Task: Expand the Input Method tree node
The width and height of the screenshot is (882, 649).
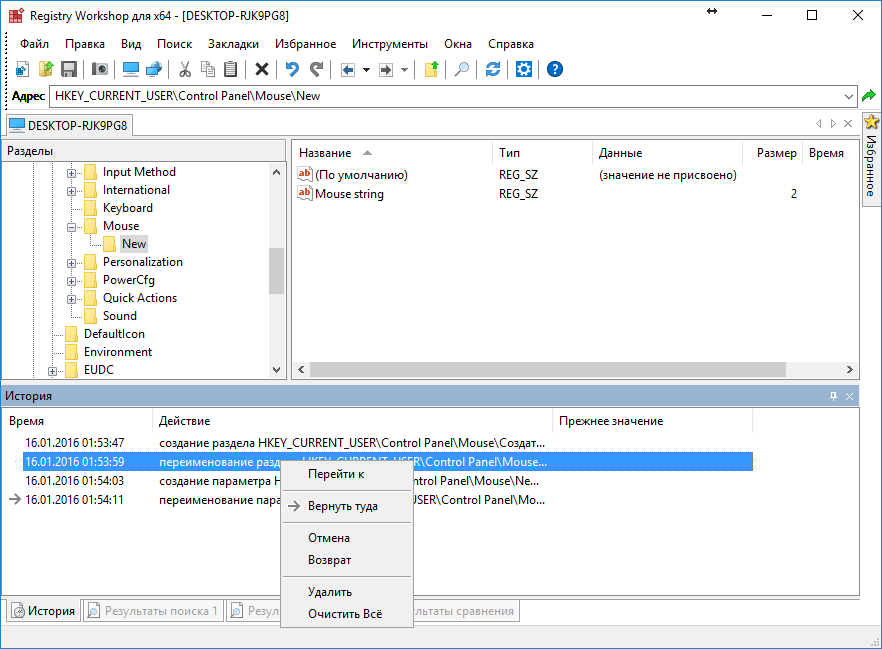Action: point(71,173)
